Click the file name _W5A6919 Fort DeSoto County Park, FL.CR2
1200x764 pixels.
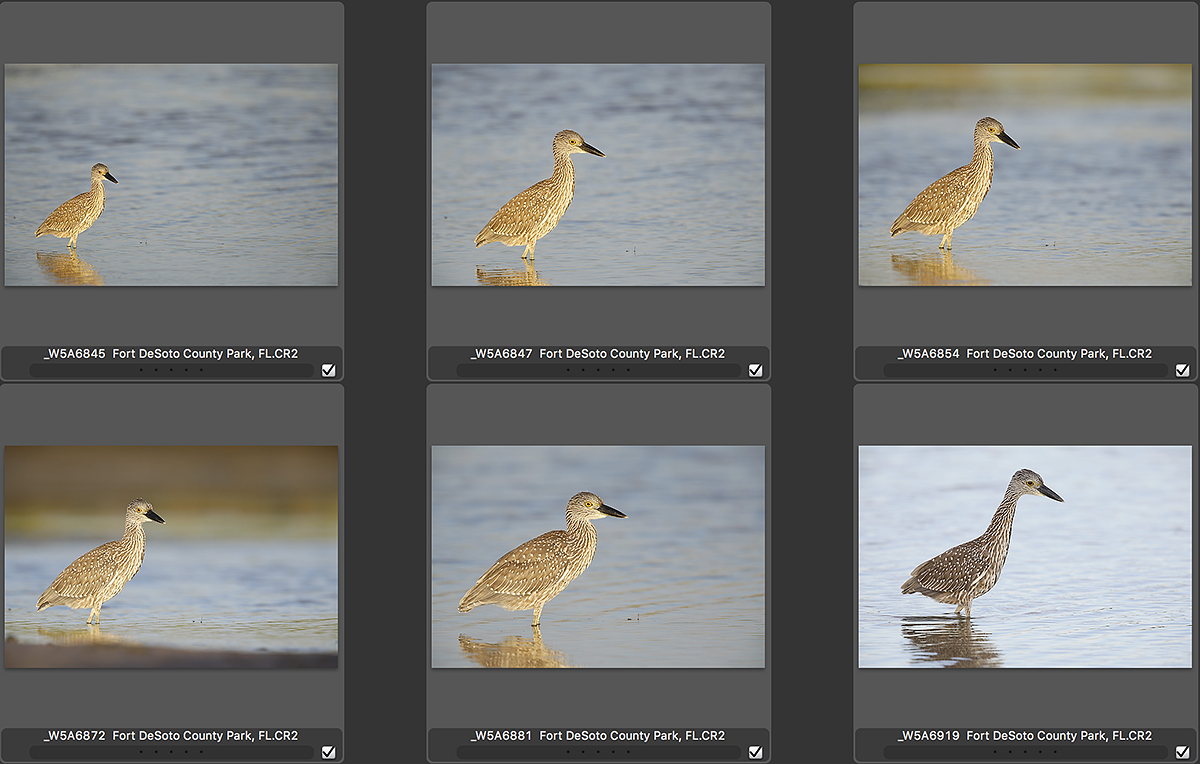(x=1025, y=736)
